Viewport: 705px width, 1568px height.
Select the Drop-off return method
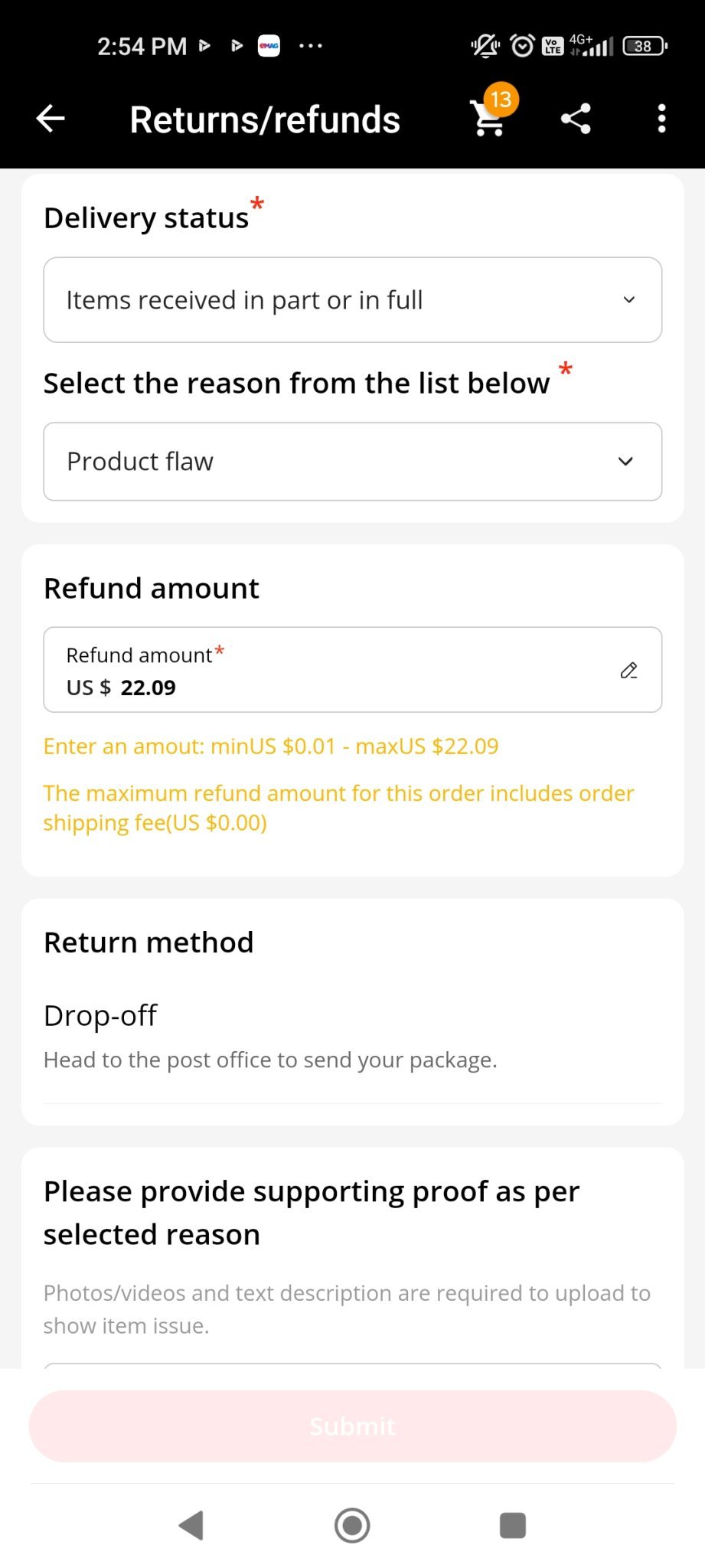(x=100, y=1016)
